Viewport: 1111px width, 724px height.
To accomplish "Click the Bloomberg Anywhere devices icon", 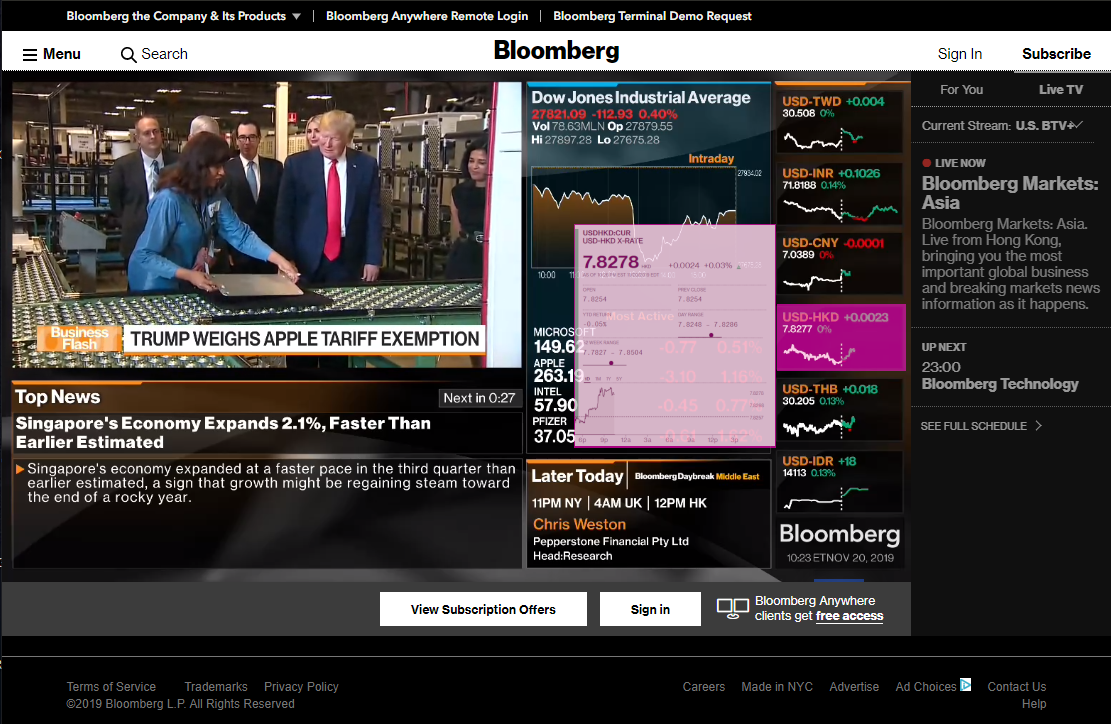I will 733,608.
